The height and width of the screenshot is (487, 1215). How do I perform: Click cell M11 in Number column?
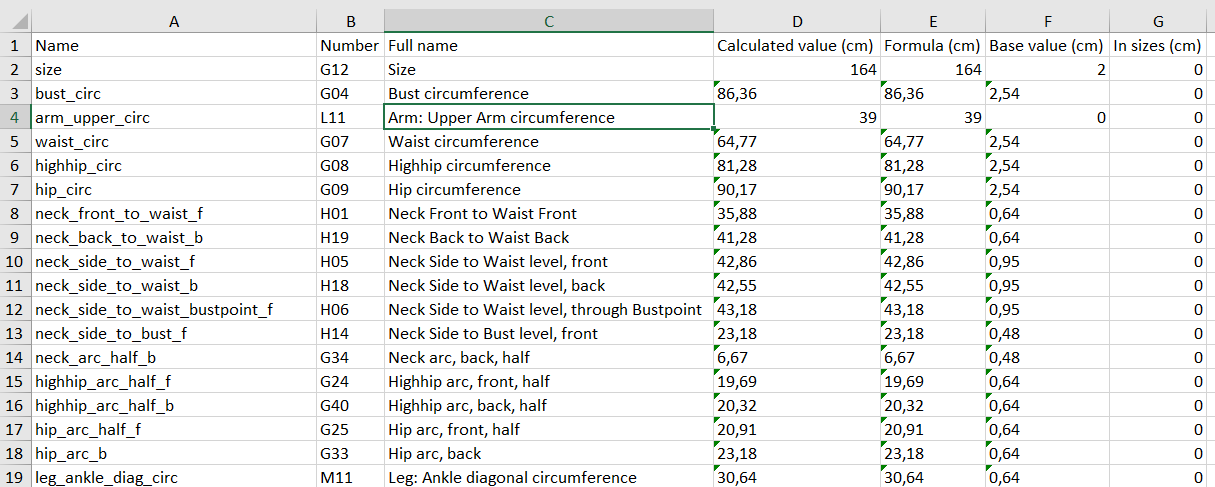tap(351, 476)
